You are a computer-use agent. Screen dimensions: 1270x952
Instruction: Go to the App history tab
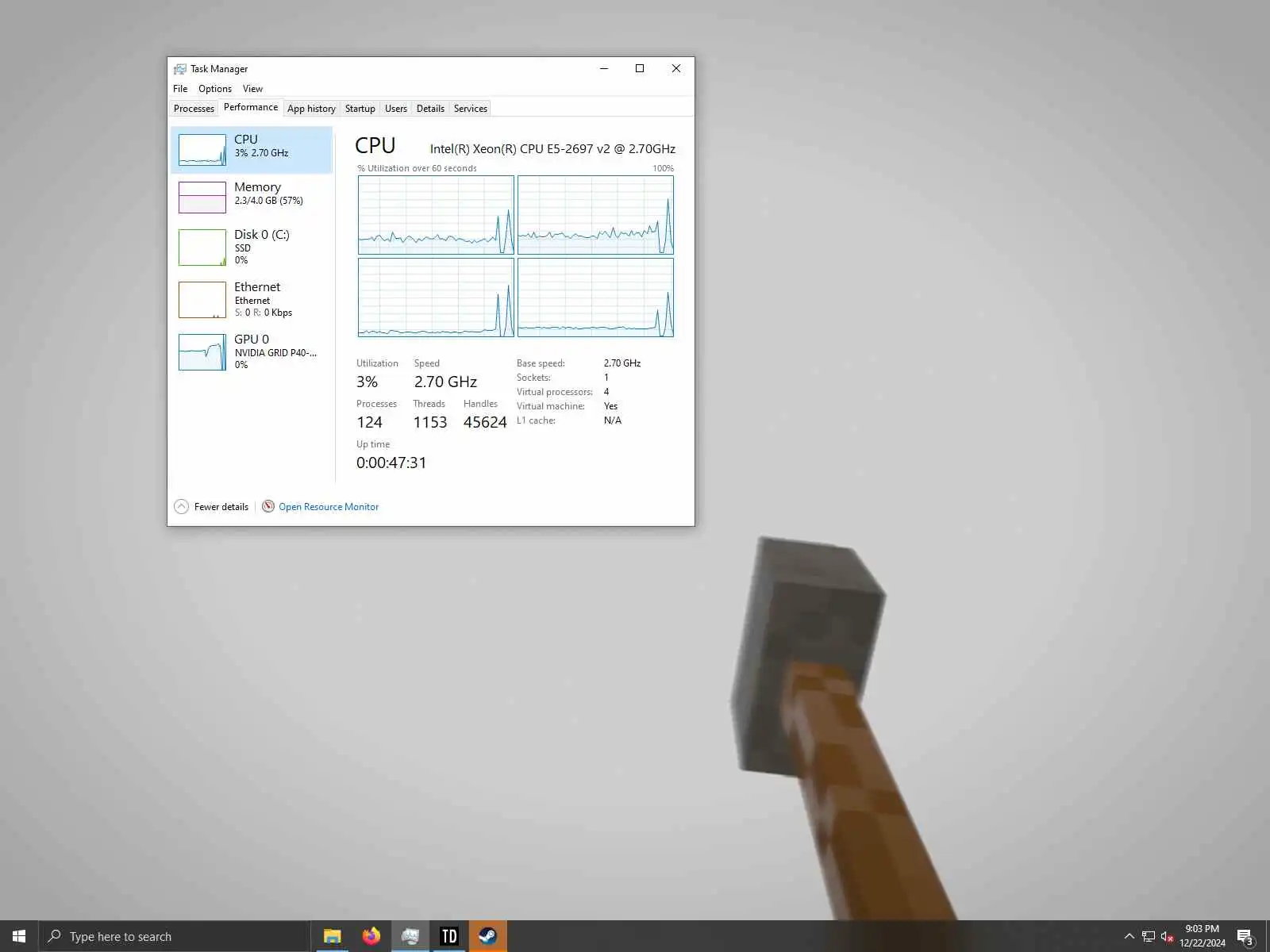[x=311, y=109]
